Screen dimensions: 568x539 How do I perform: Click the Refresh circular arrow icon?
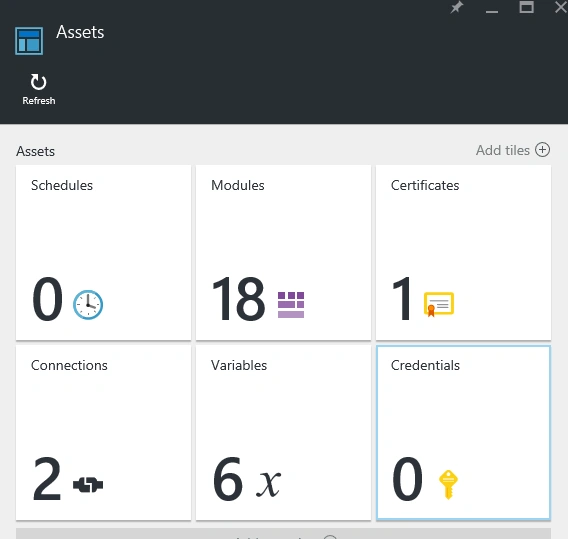pyautogui.click(x=38, y=82)
